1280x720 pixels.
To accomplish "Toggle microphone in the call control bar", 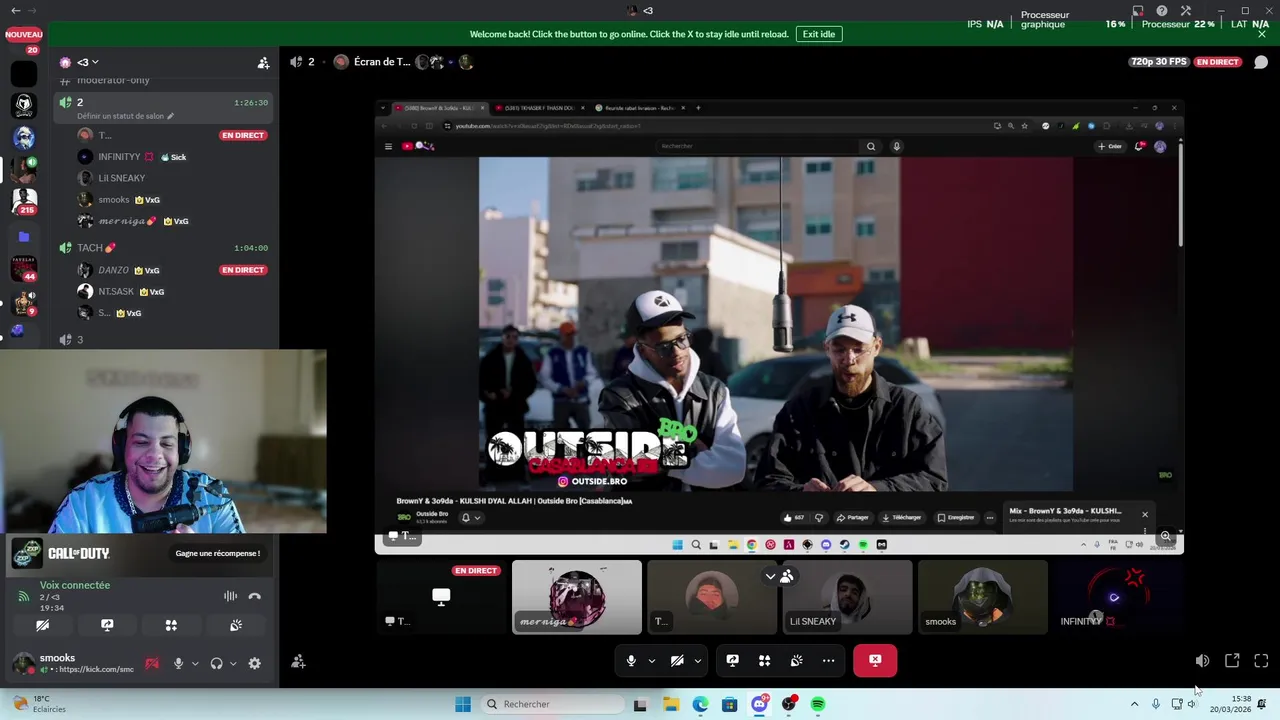I will point(631,660).
